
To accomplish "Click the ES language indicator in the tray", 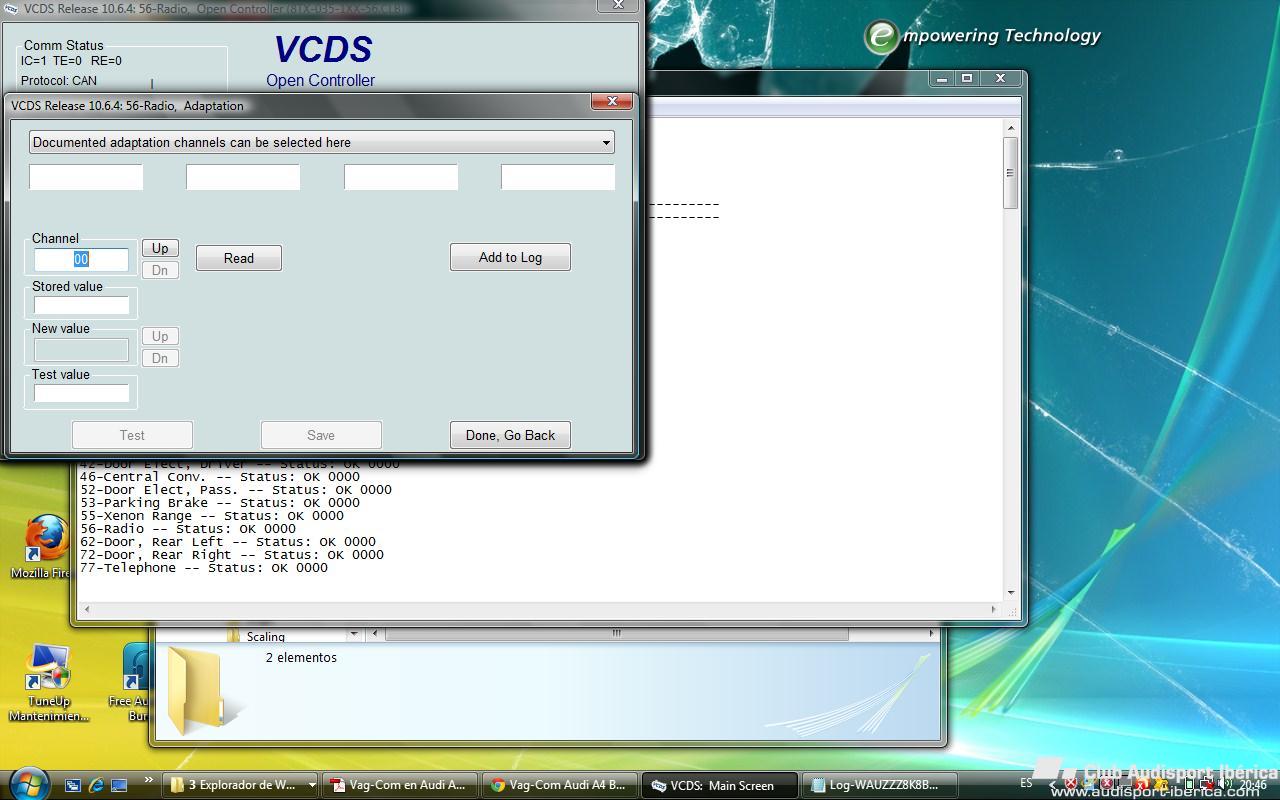I will click(x=1027, y=782).
